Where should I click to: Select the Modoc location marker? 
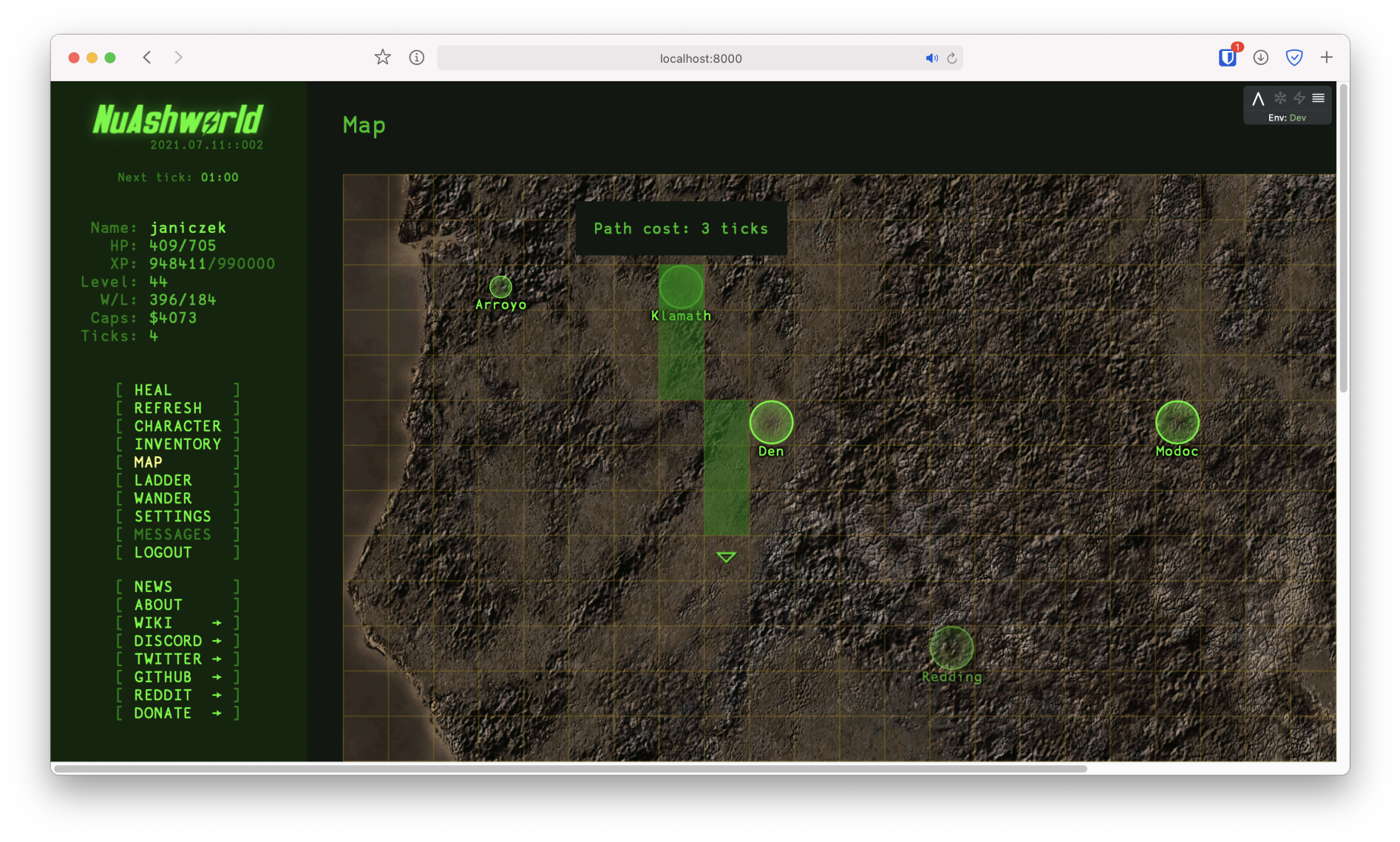(x=1177, y=423)
